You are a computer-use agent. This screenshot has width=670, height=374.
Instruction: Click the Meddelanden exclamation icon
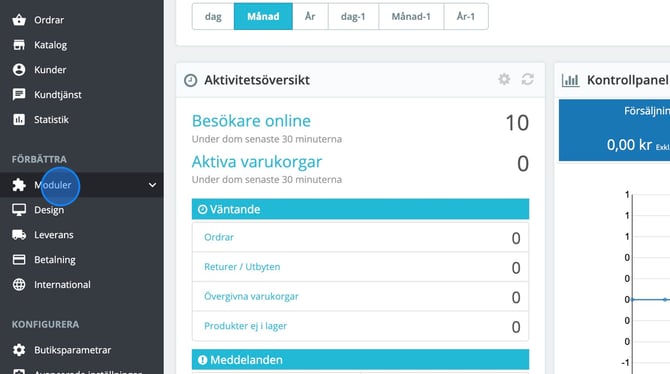pyautogui.click(x=203, y=360)
